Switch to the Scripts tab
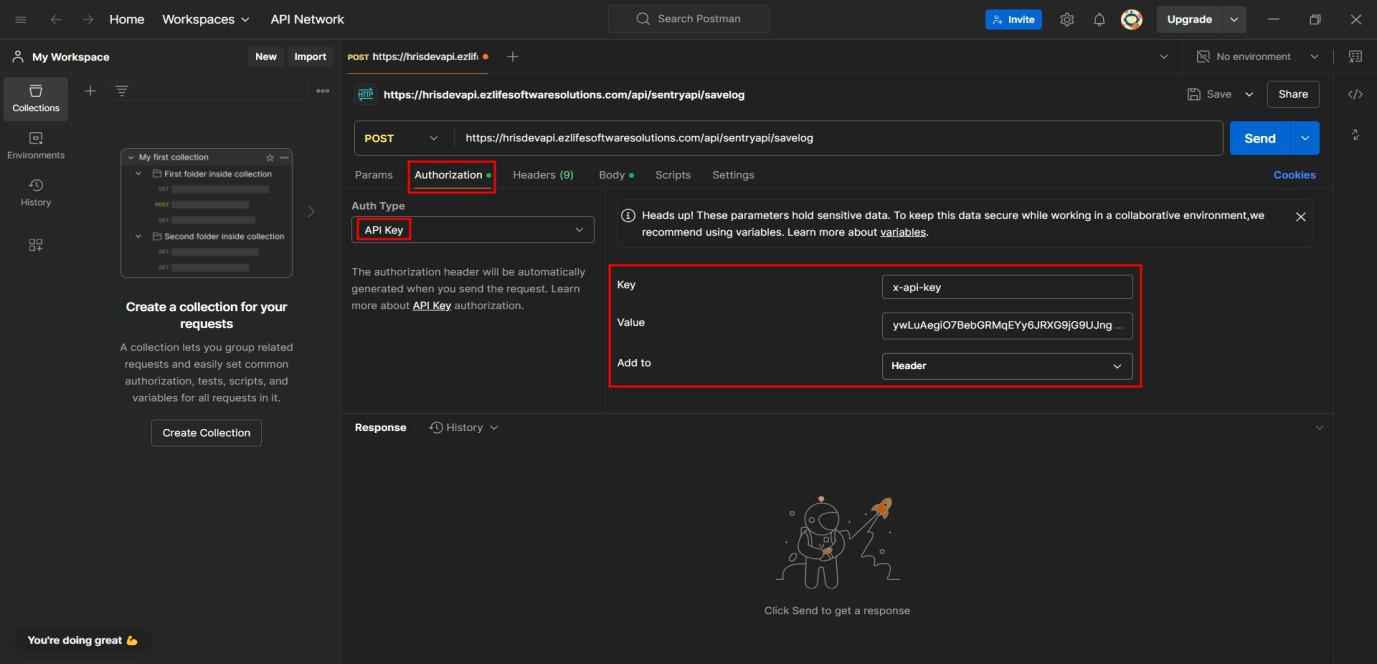This screenshot has width=1377, height=664. [673, 175]
